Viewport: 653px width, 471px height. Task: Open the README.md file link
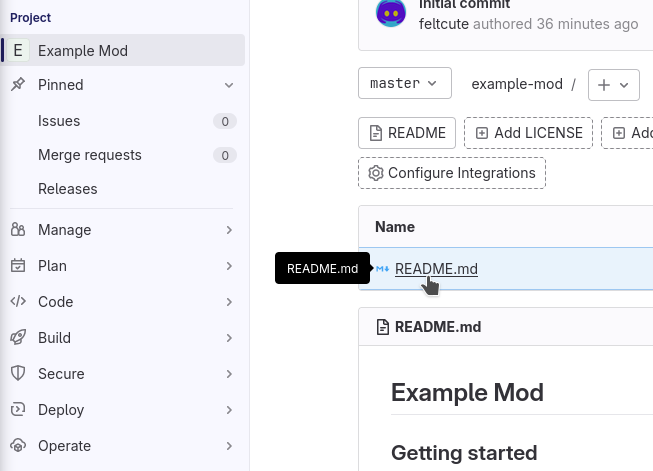pyautogui.click(x=436, y=268)
